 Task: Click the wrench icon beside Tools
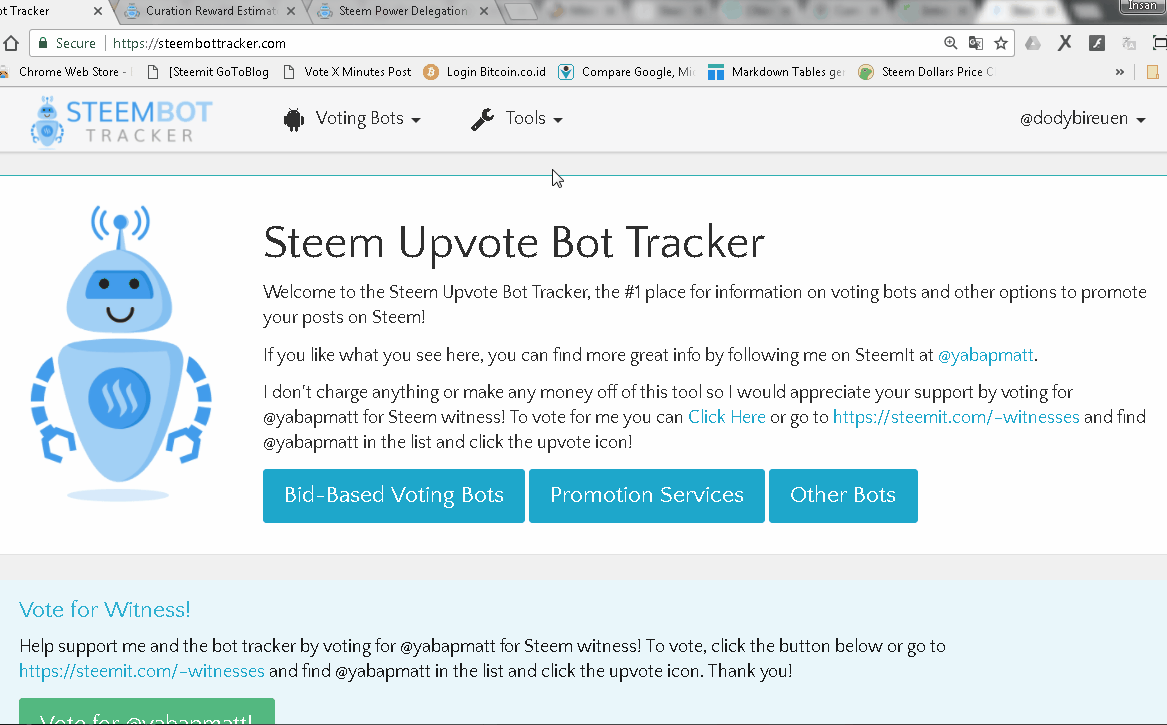(482, 119)
